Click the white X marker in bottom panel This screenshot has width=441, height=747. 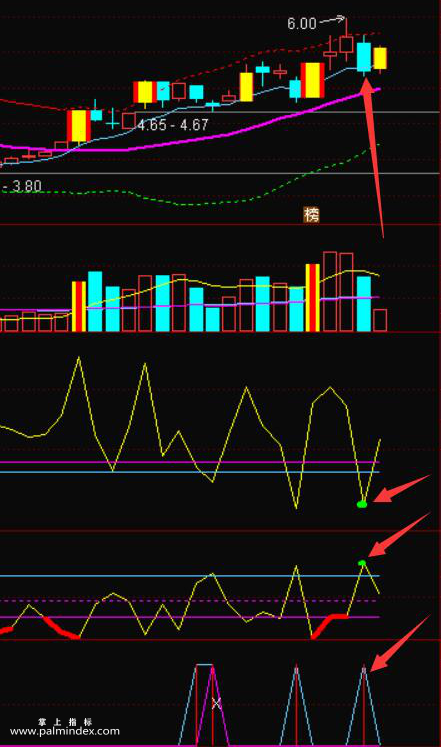point(216,704)
